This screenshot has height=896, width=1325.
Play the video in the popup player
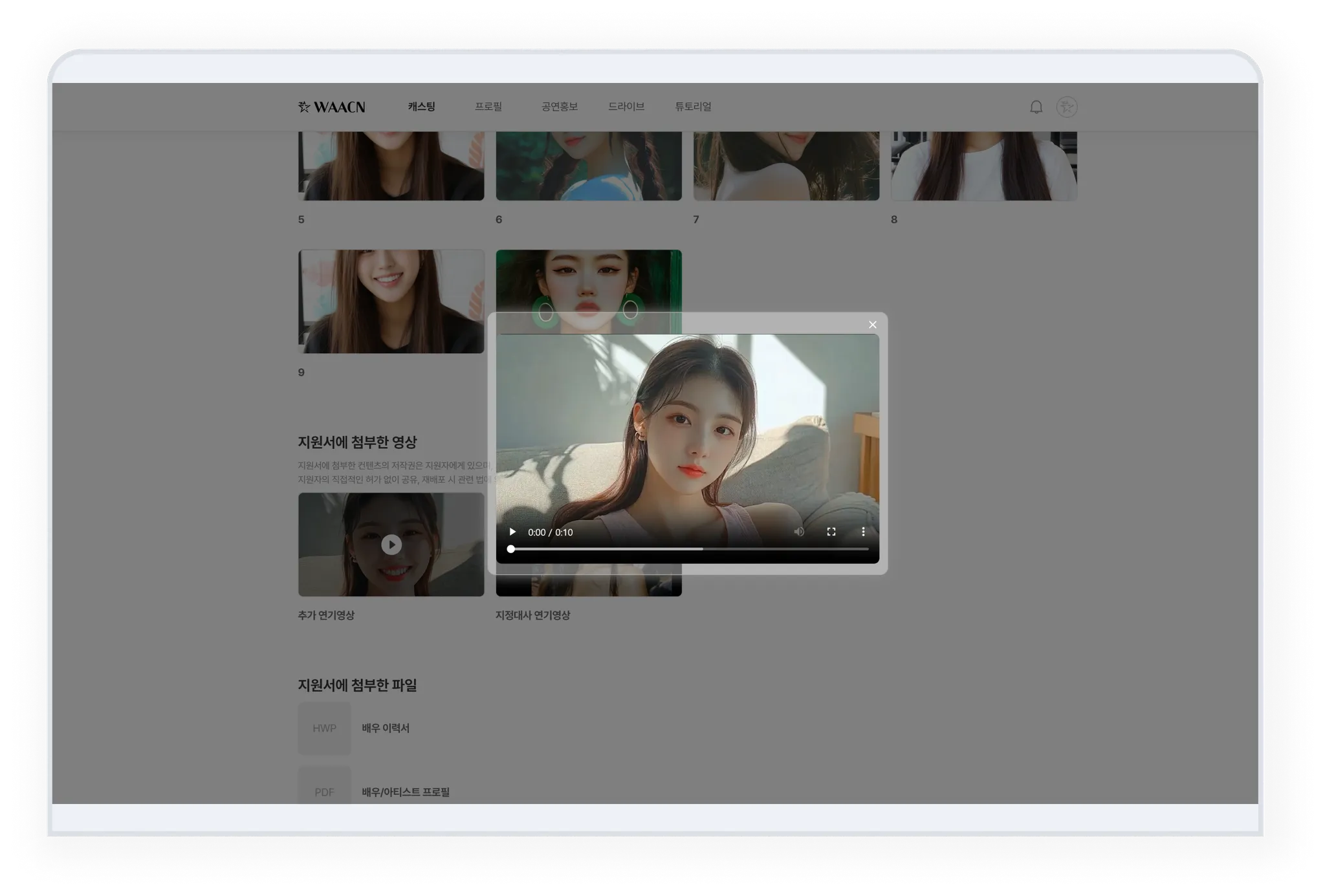click(512, 532)
